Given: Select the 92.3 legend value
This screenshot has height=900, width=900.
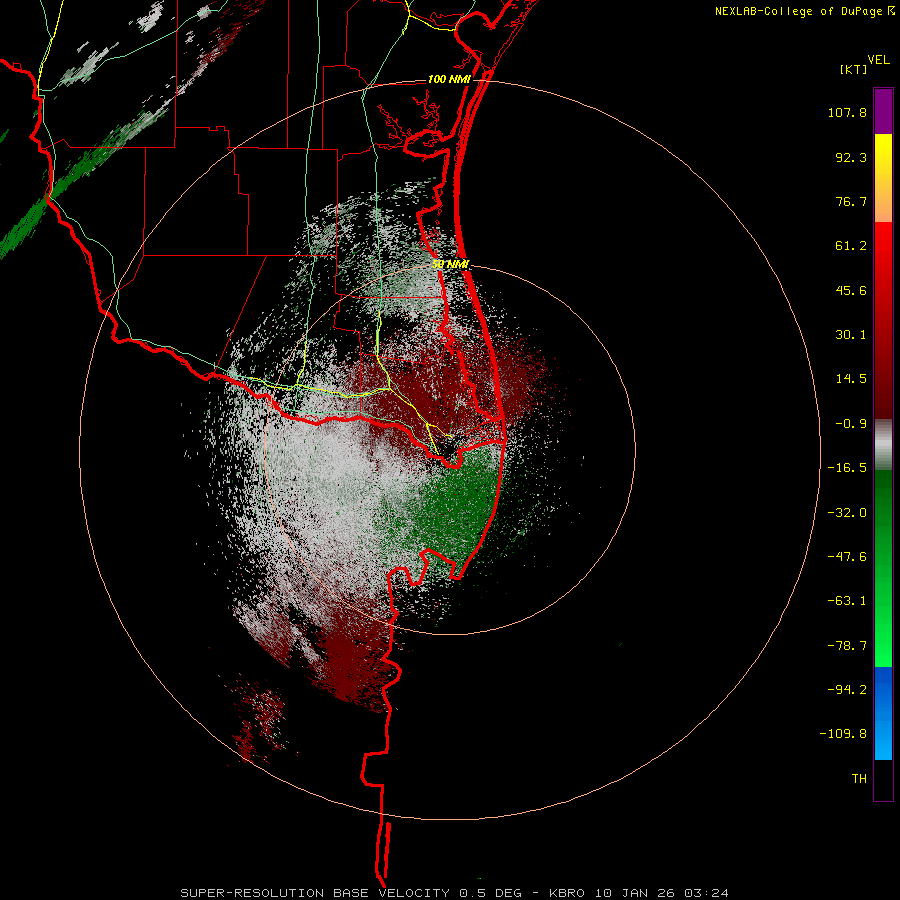Looking at the screenshot, I should [851, 157].
